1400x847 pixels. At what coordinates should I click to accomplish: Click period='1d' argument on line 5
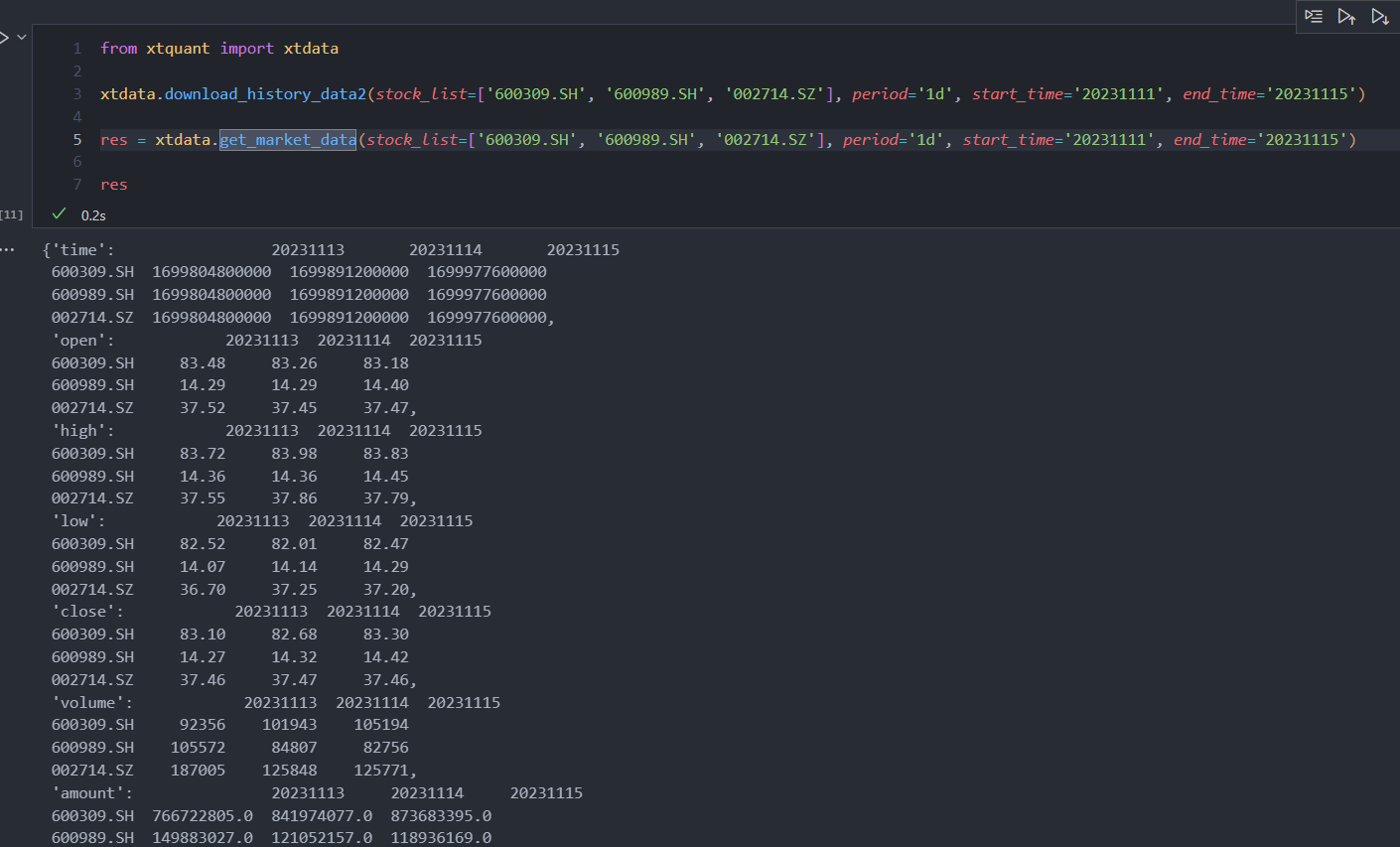(x=893, y=139)
